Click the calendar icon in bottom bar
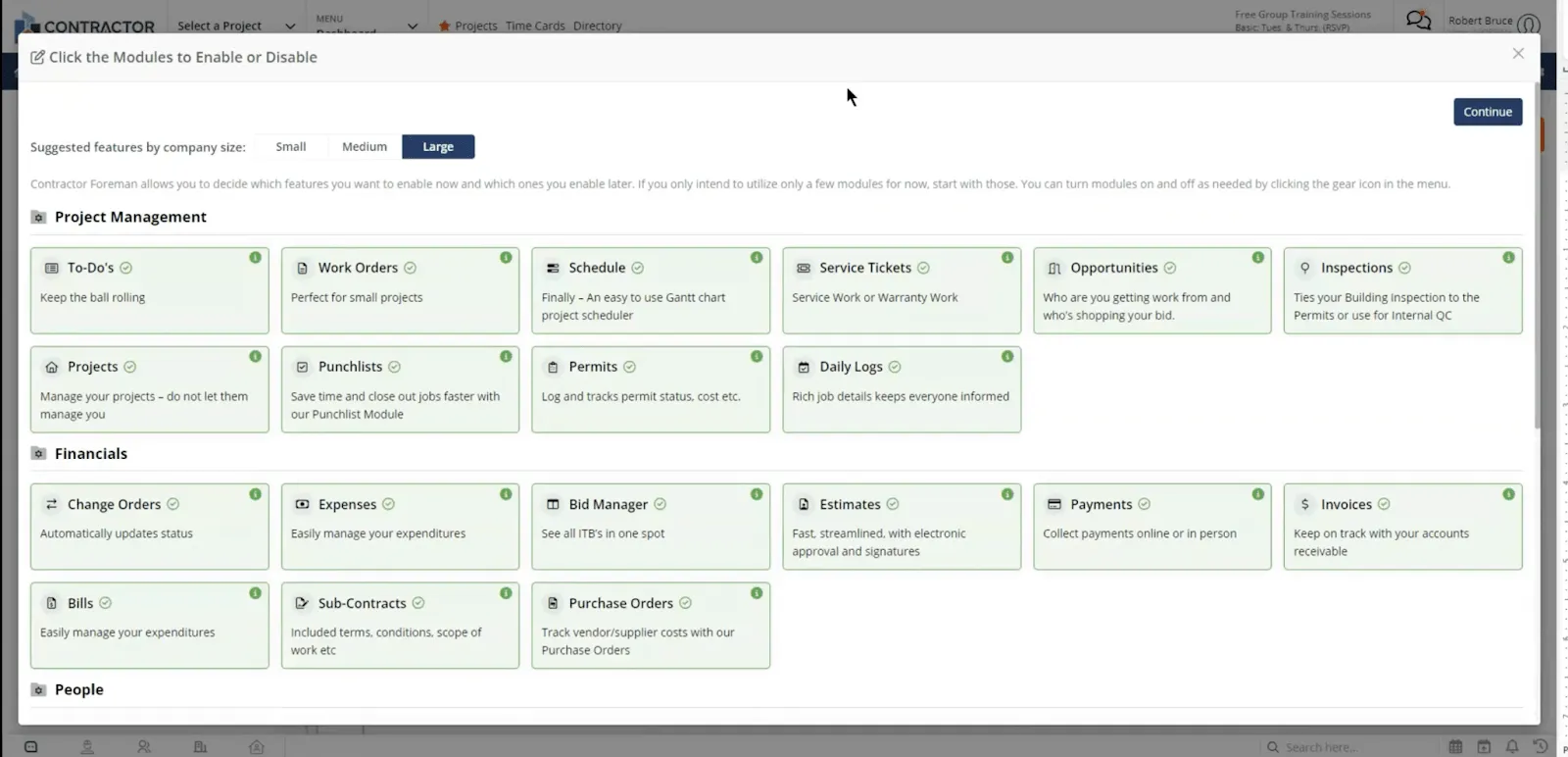 pyautogui.click(x=1455, y=747)
